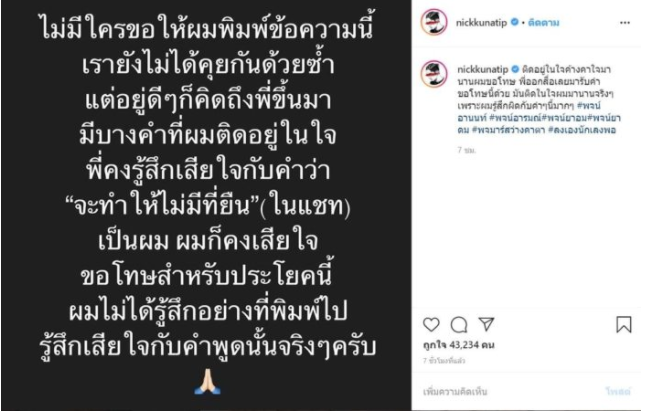Like the post with the heart icon
Image resolution: width=653 pixels, height=412 pixels.
[x=431, y=325]
